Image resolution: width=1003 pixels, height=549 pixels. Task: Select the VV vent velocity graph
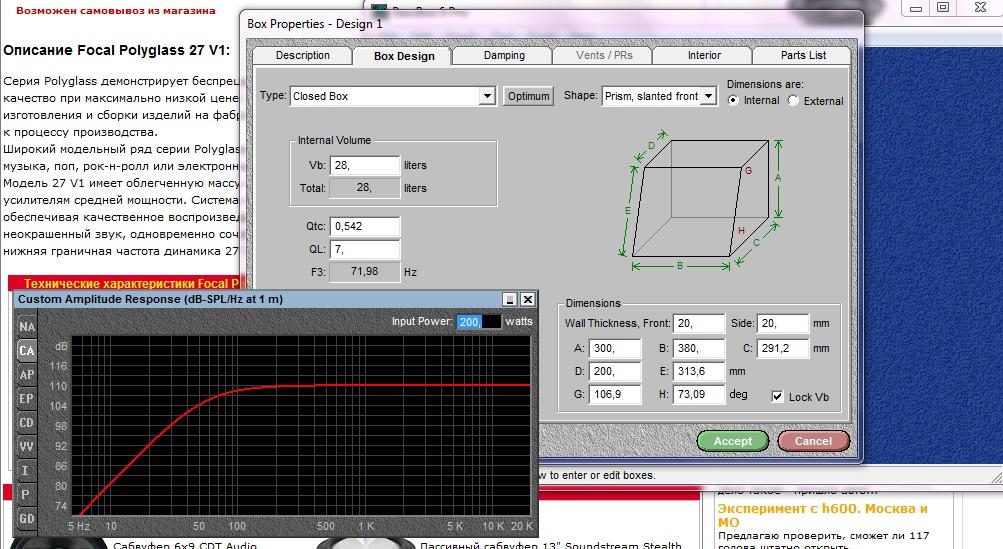click(x=27, y=447)
